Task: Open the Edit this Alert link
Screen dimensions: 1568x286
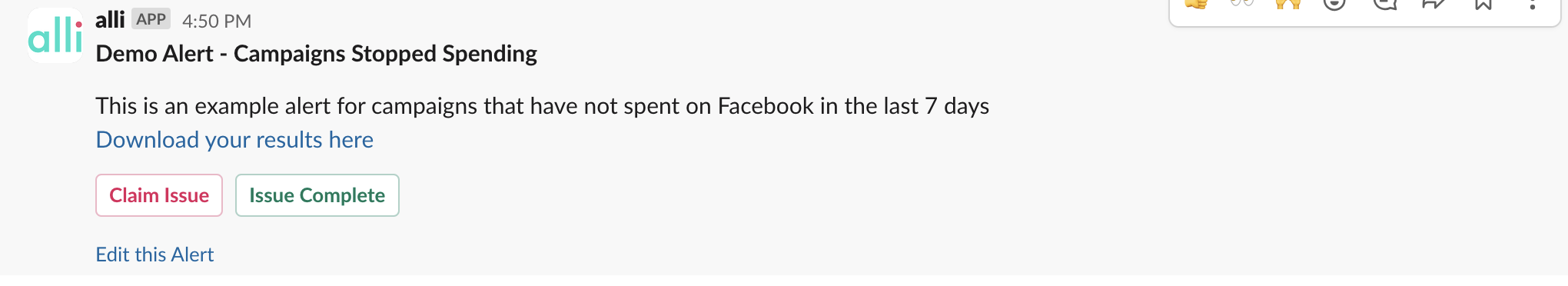Action: click(x=154, y=254)
